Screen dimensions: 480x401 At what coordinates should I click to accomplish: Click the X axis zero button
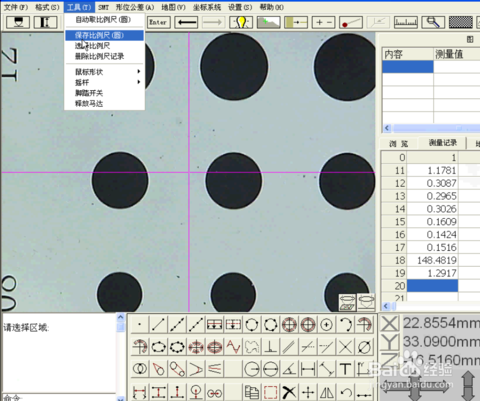click(390, 323)
